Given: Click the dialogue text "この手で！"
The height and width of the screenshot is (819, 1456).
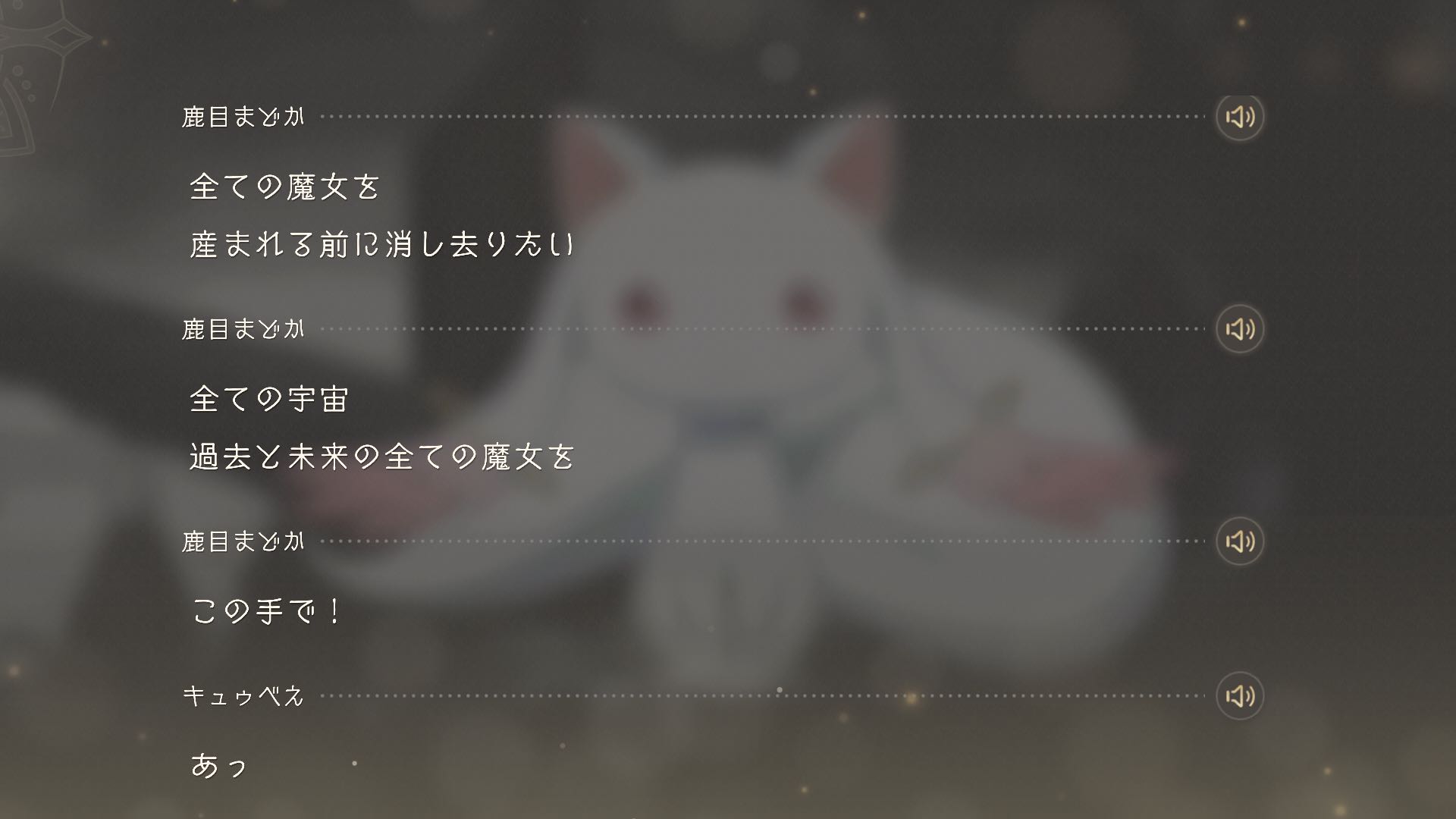Looking at the screenshot, I should click(267, 611).
